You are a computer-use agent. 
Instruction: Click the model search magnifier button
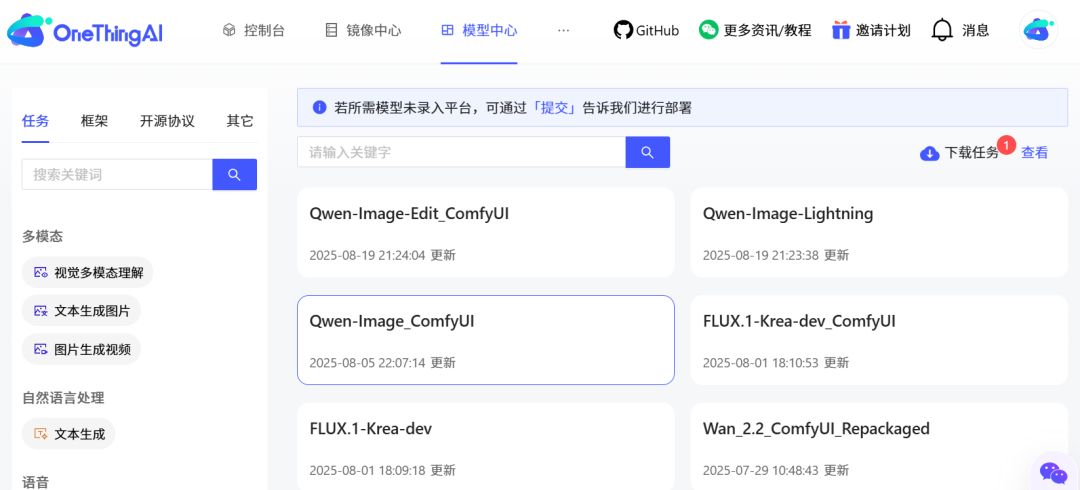[x=647, y=152]
